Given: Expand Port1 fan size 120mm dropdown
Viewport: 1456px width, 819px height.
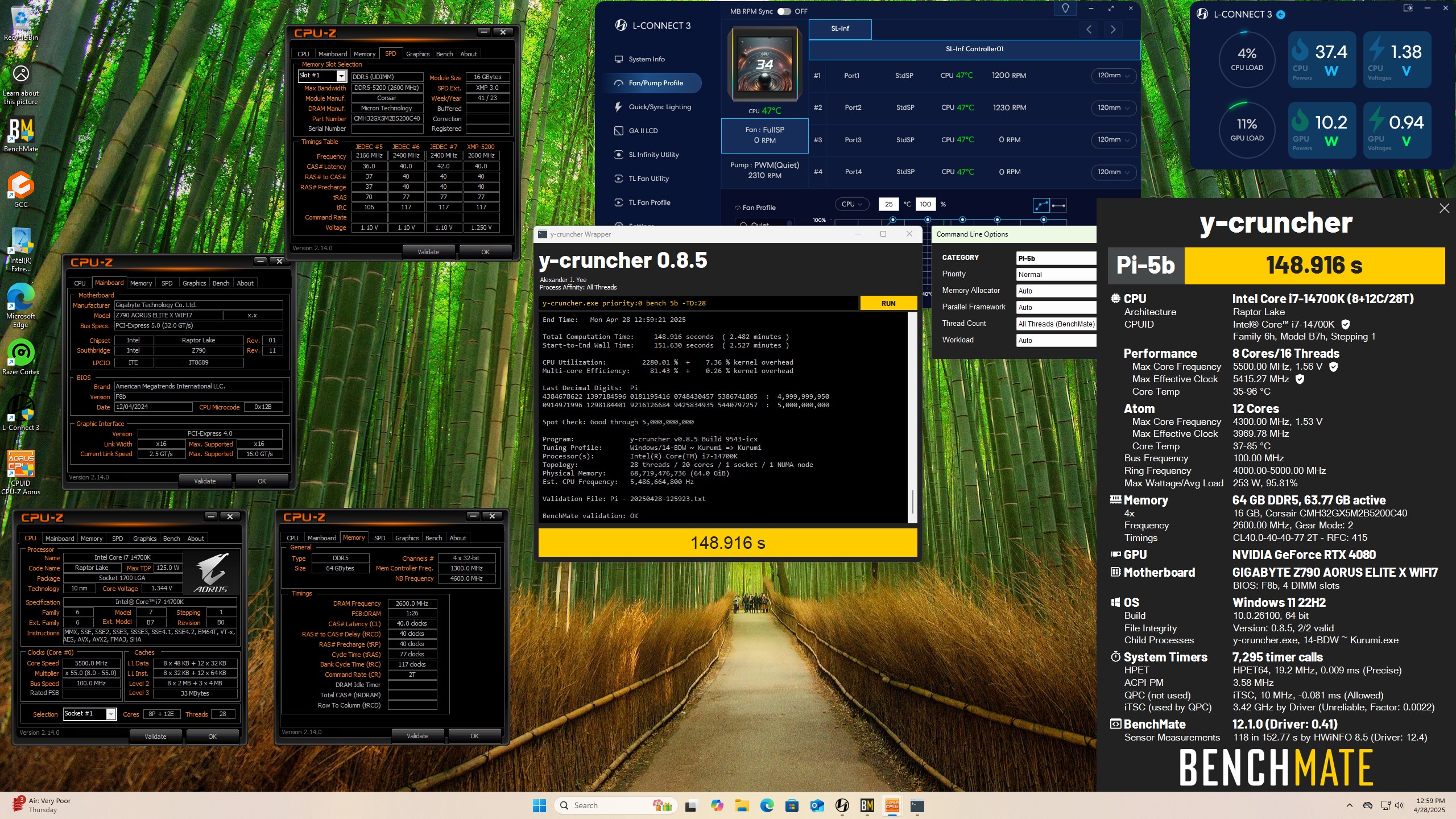Looking at the screenshot, I should (1114, 76).
